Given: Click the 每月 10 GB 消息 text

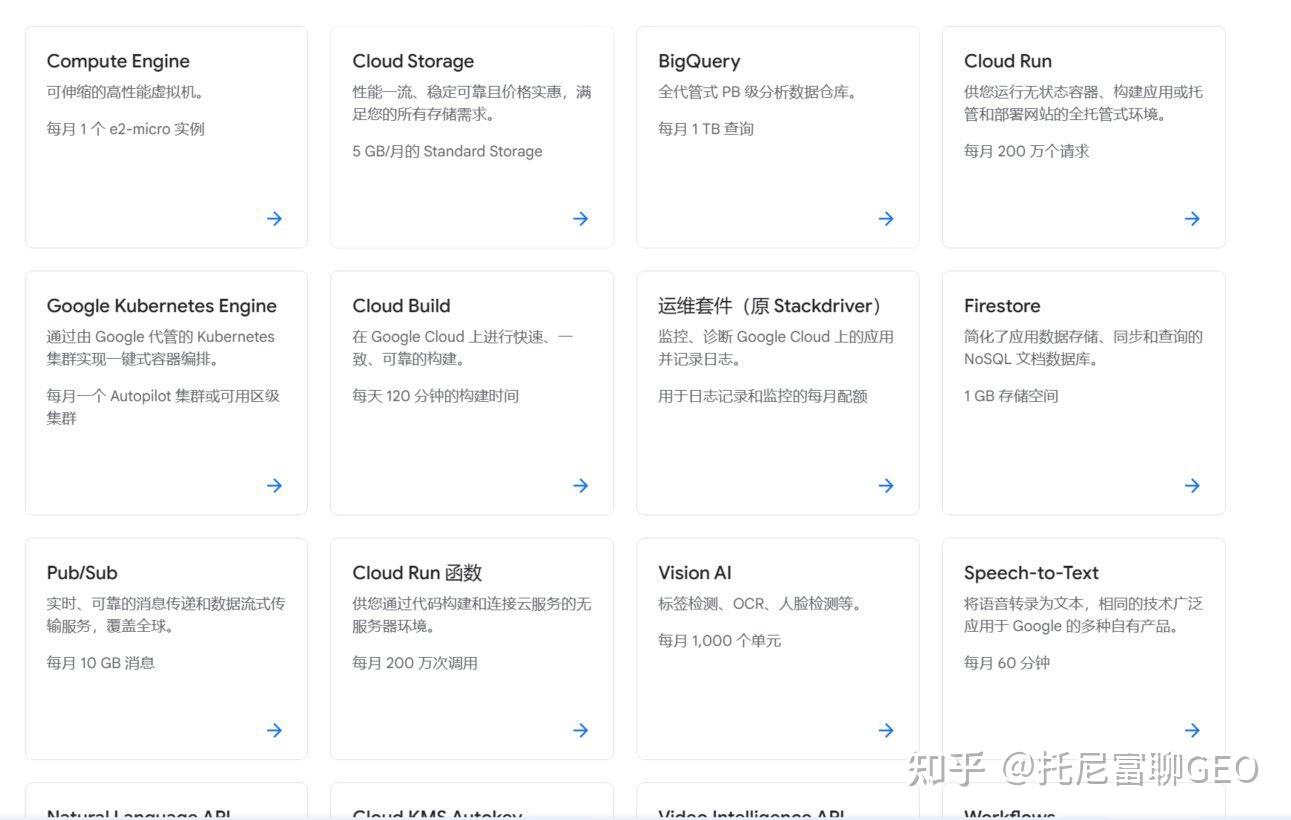Looking at the screenshot, I should [101, 662].
